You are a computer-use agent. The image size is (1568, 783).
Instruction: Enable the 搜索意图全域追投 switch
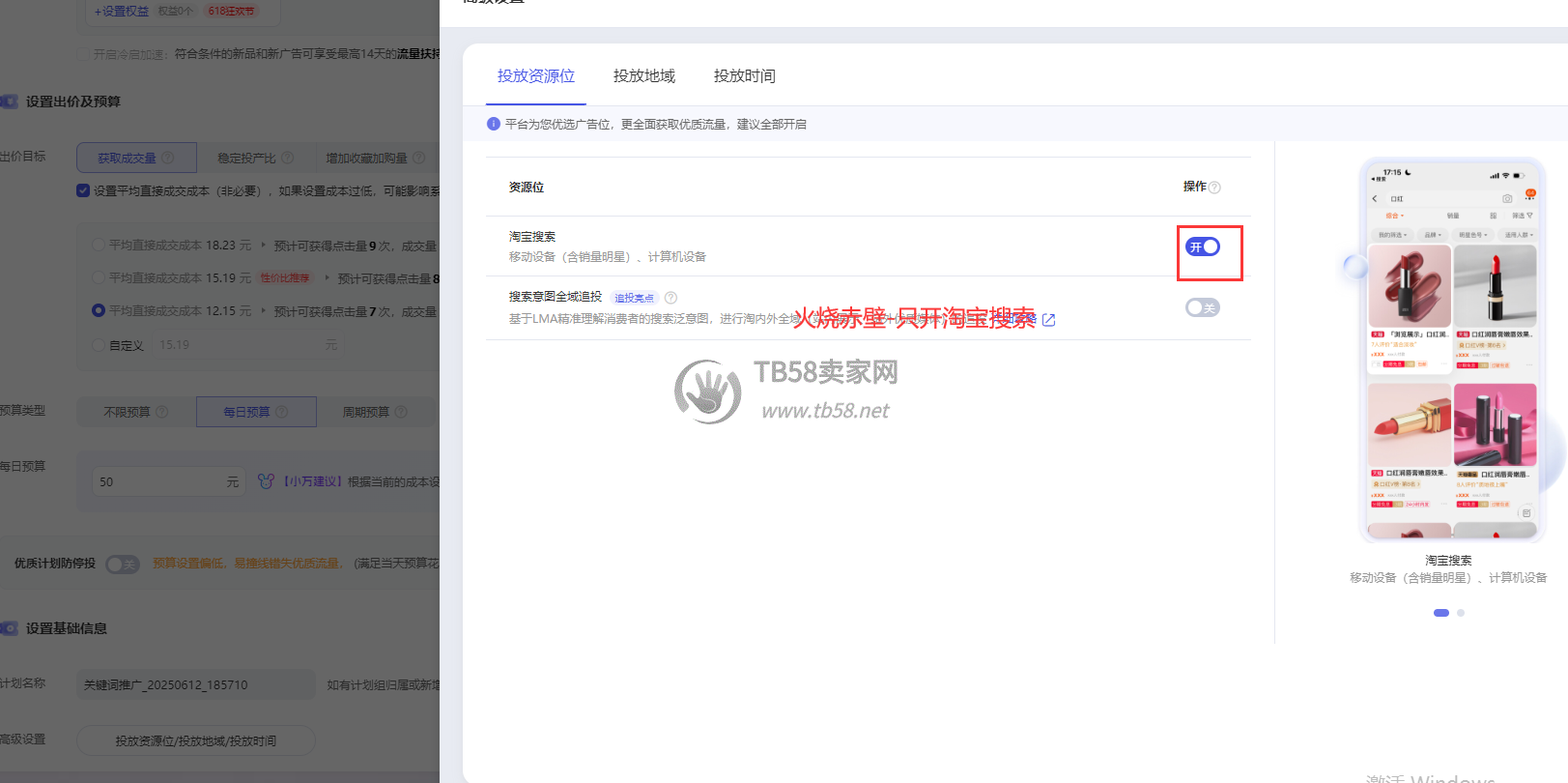[x=1203, y=307]
